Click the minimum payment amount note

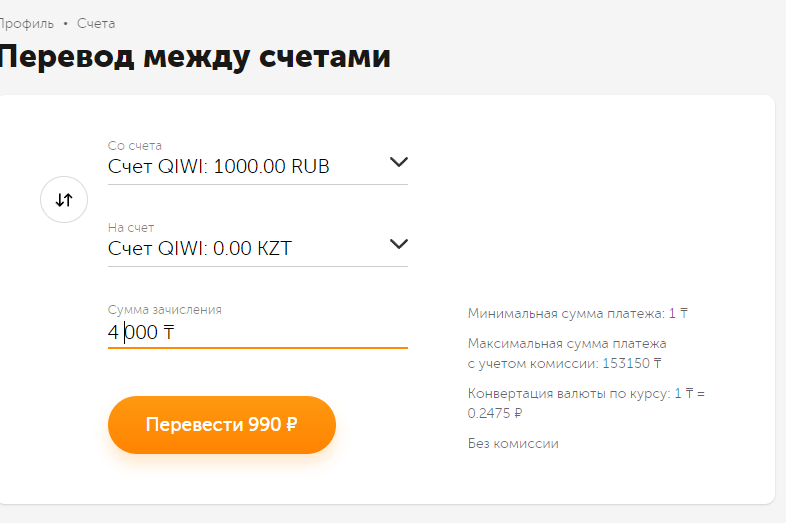pyautogui.click(x=577, y=314)
